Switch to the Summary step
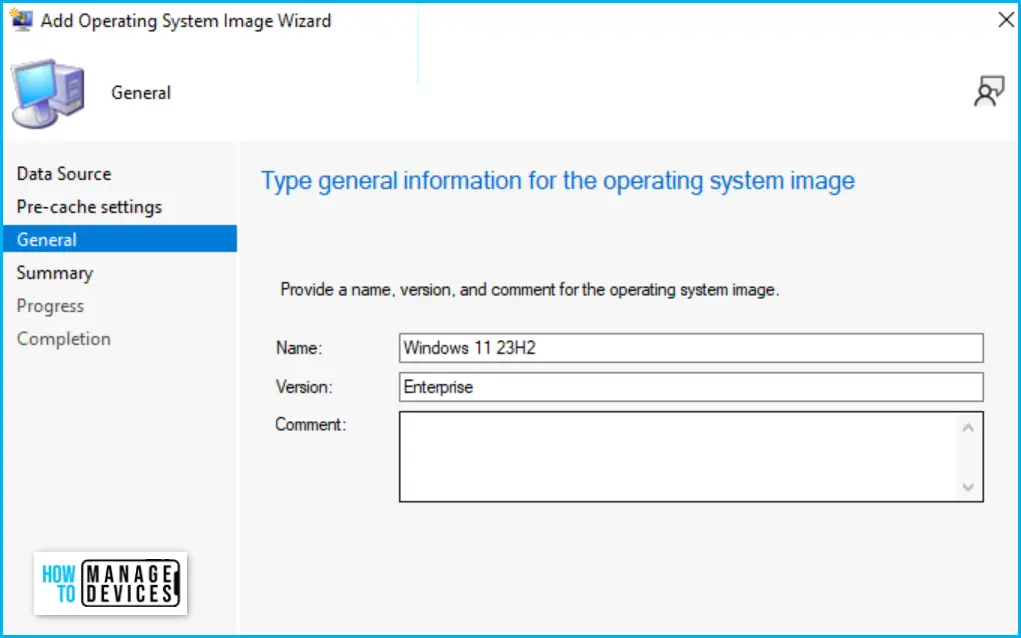Screen dimensions: 1021x638 [x=55, y=273]
